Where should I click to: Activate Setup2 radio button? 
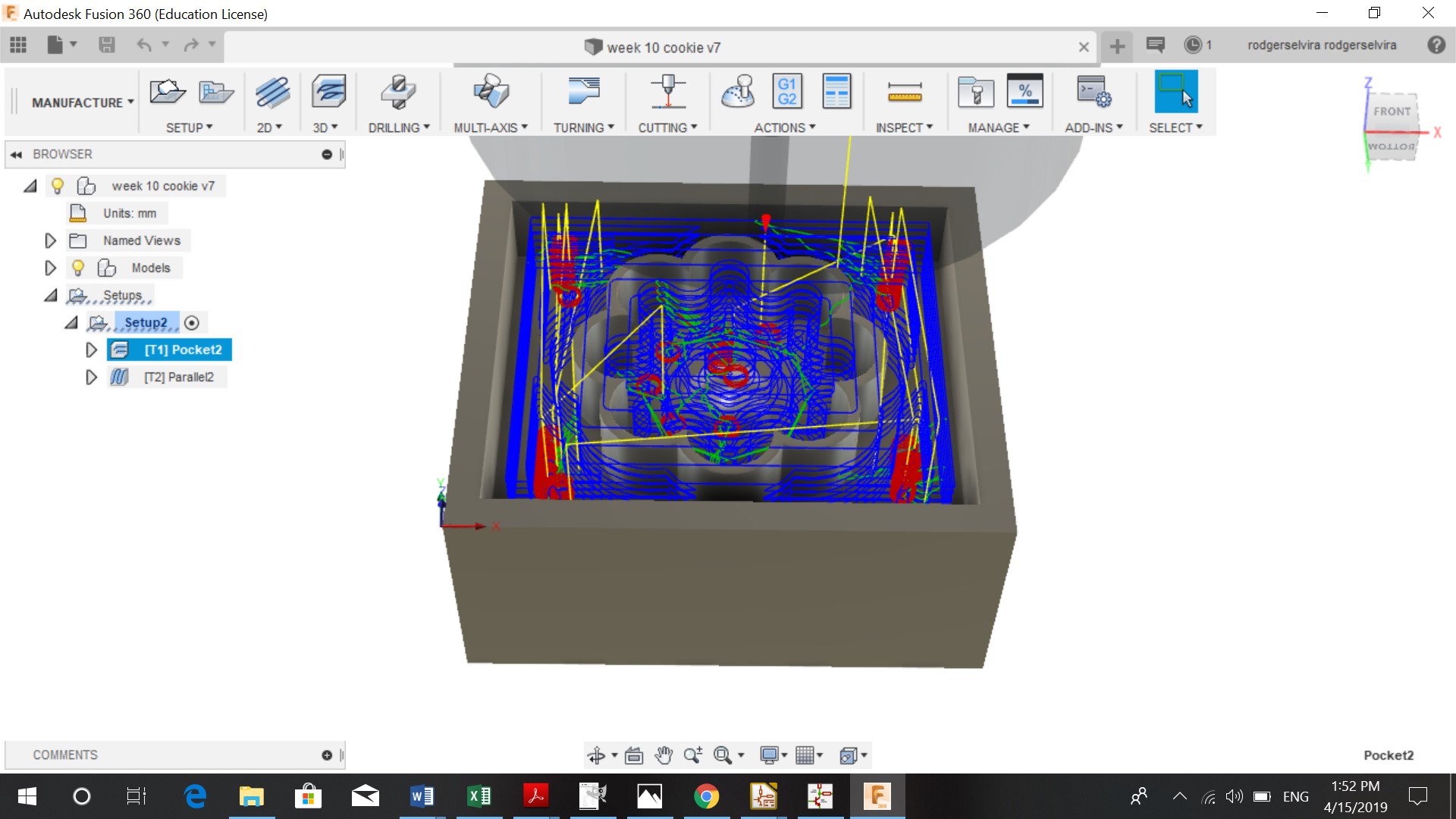point(192,323)
